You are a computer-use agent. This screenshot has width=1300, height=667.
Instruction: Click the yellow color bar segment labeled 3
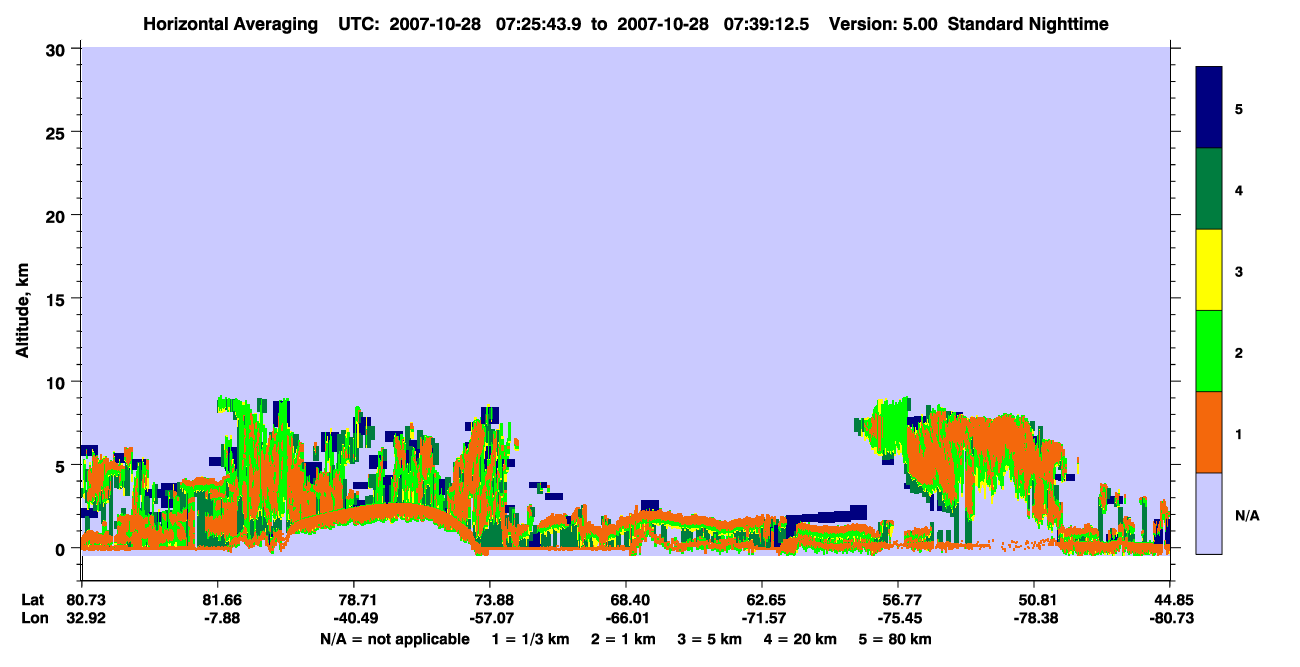pyautogui.click(x=1209, y=270)
